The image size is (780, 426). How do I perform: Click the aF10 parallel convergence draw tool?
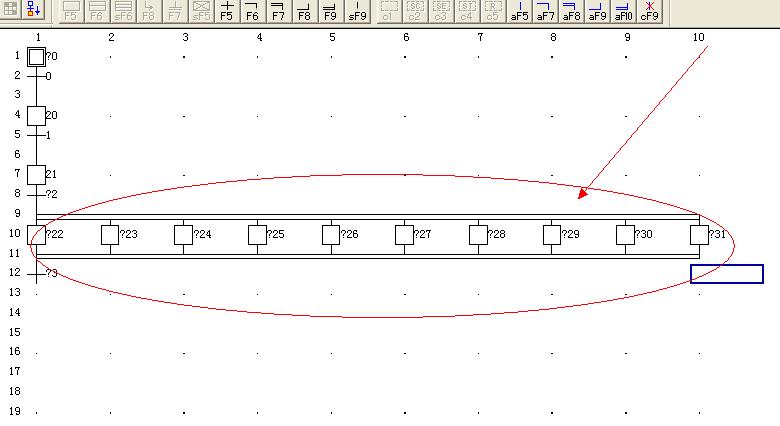623,10
